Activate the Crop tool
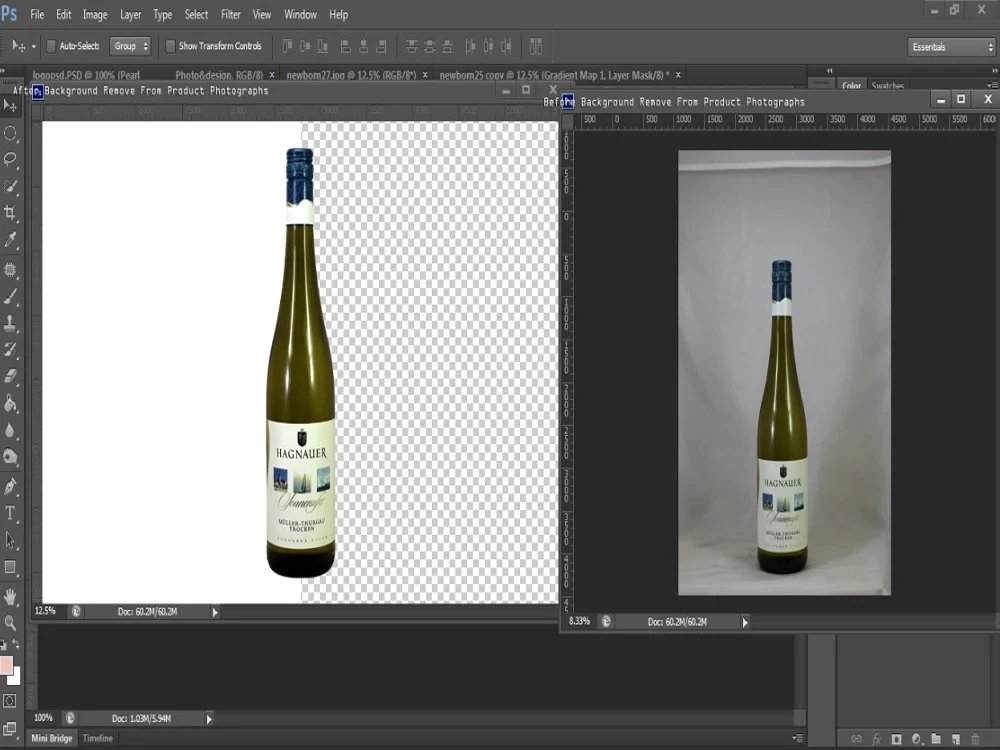 point(10,212)
